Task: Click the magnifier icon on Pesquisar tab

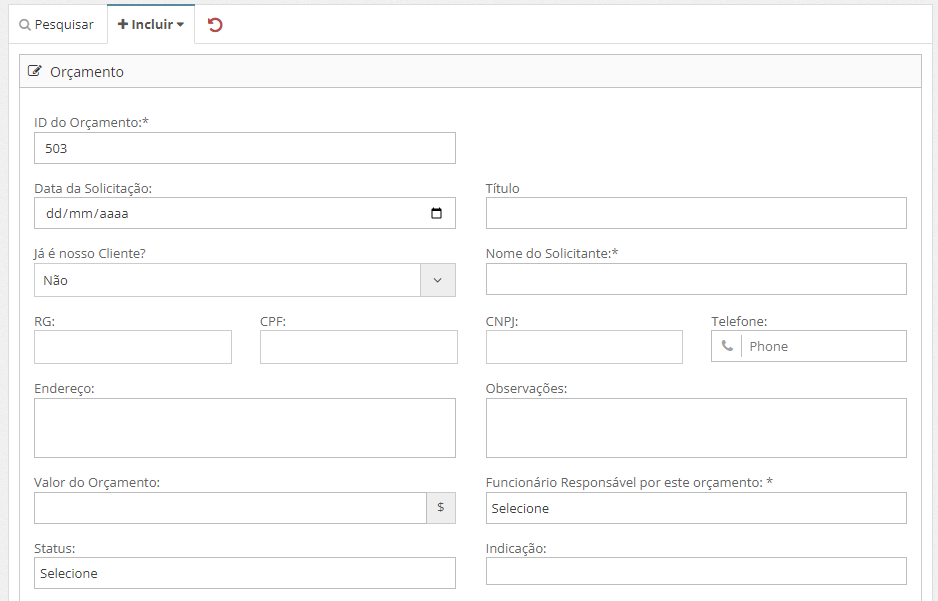Action: coord(25,25)
